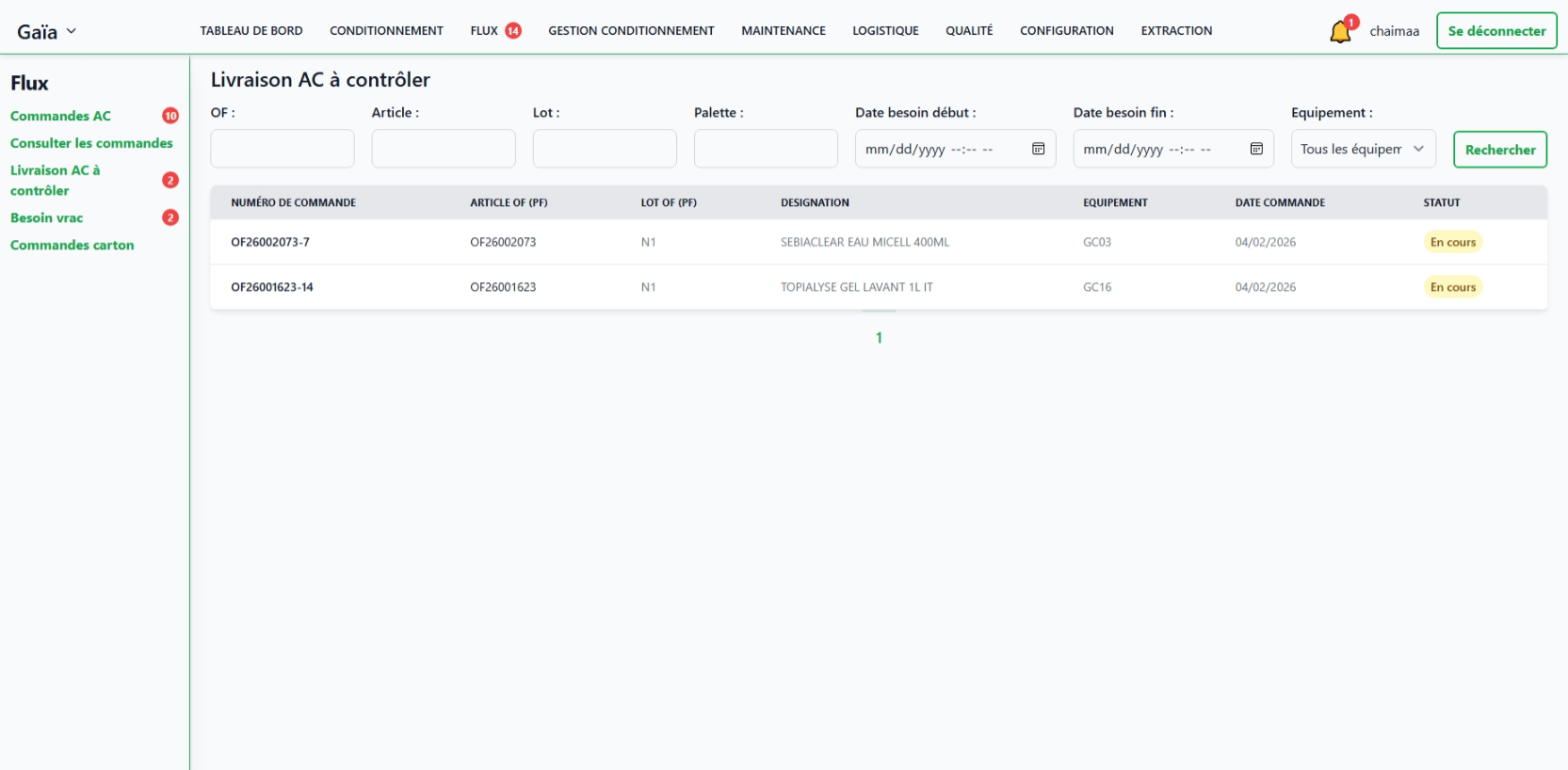Click SEBIACLEAR EAU MICELL 400ML designation
1568x770 pixels.
tap(865, 242)
